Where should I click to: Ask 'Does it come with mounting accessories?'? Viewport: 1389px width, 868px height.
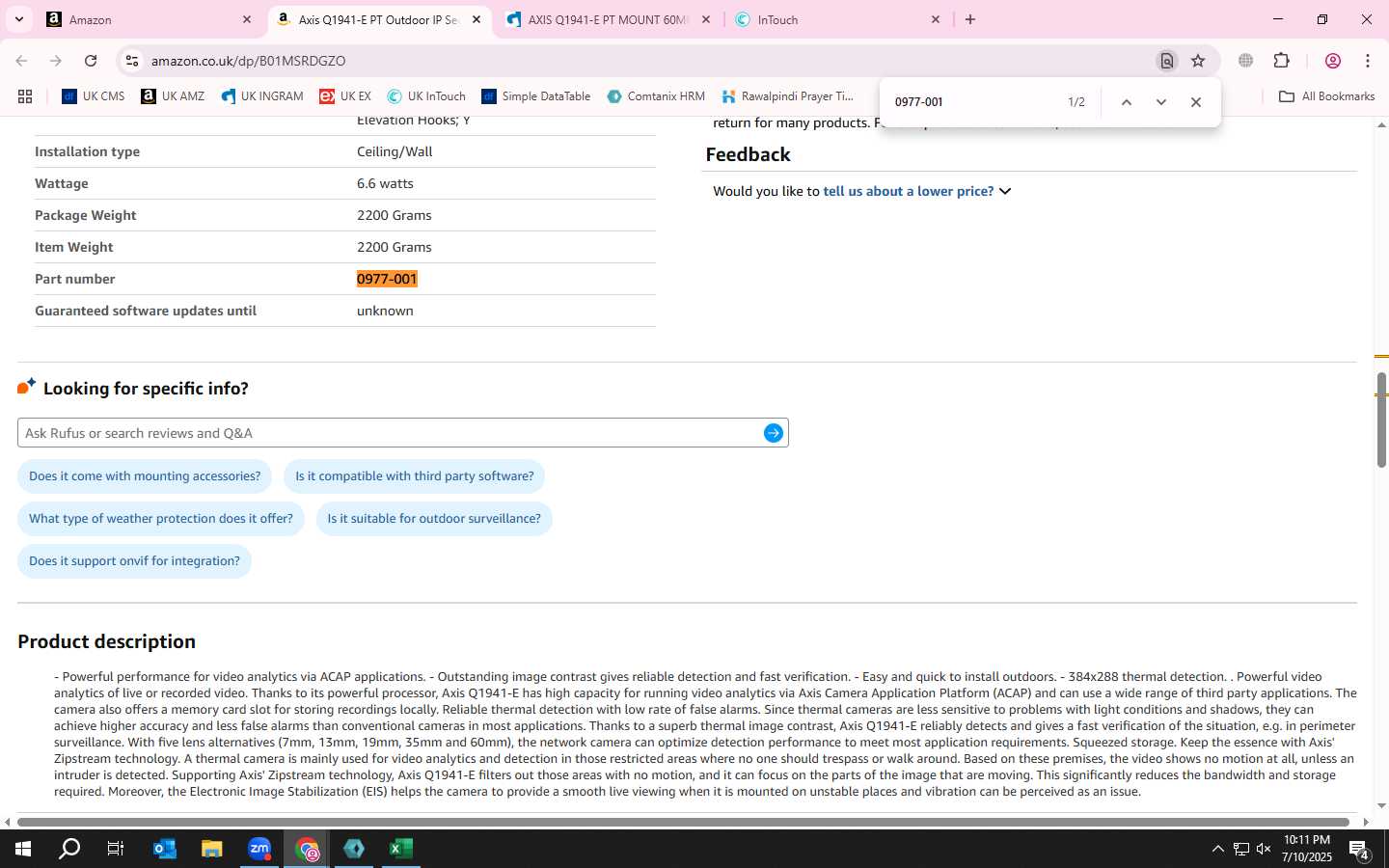click(145, 476)
